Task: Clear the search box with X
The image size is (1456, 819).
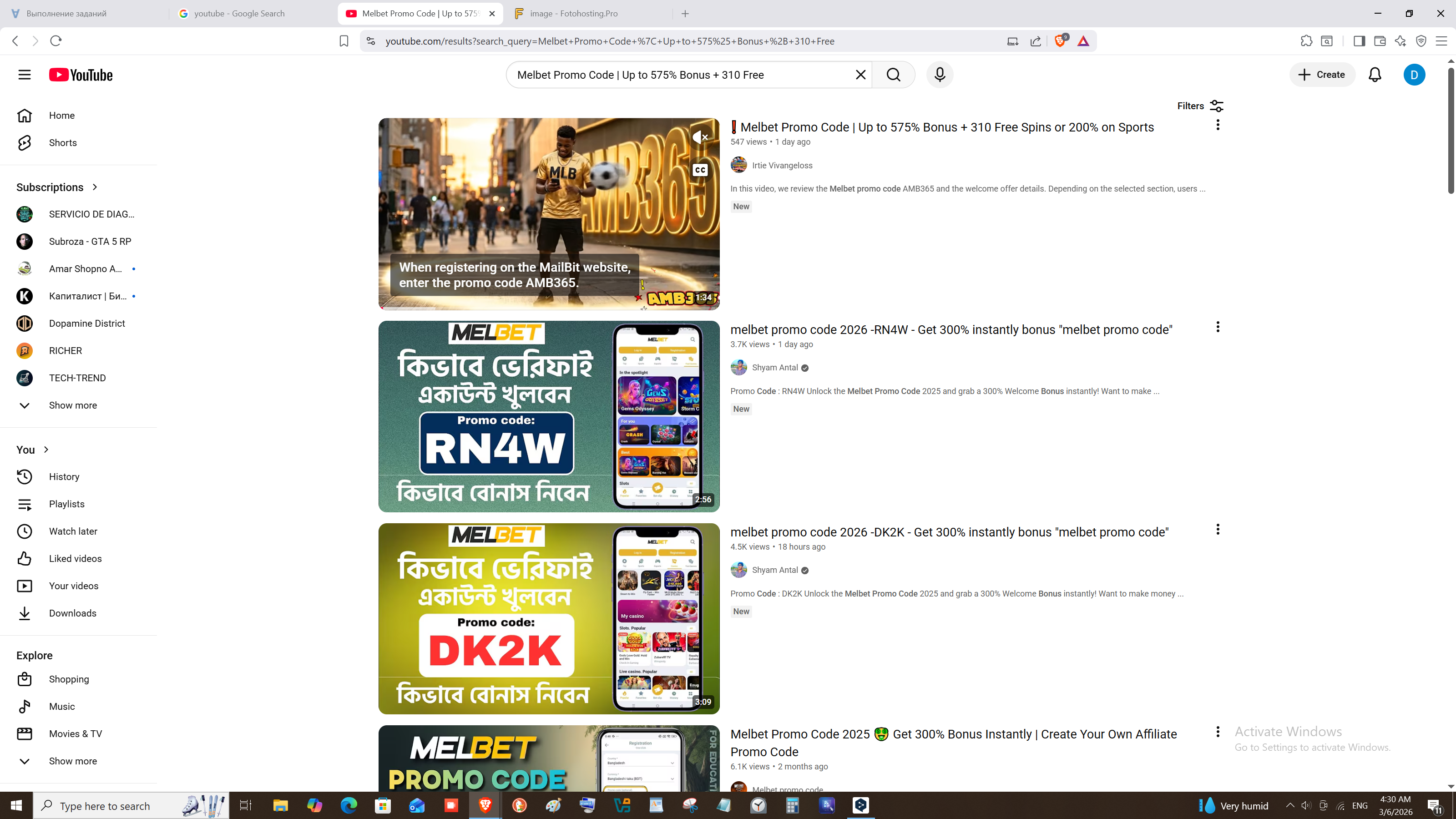Action: [860, 75]
